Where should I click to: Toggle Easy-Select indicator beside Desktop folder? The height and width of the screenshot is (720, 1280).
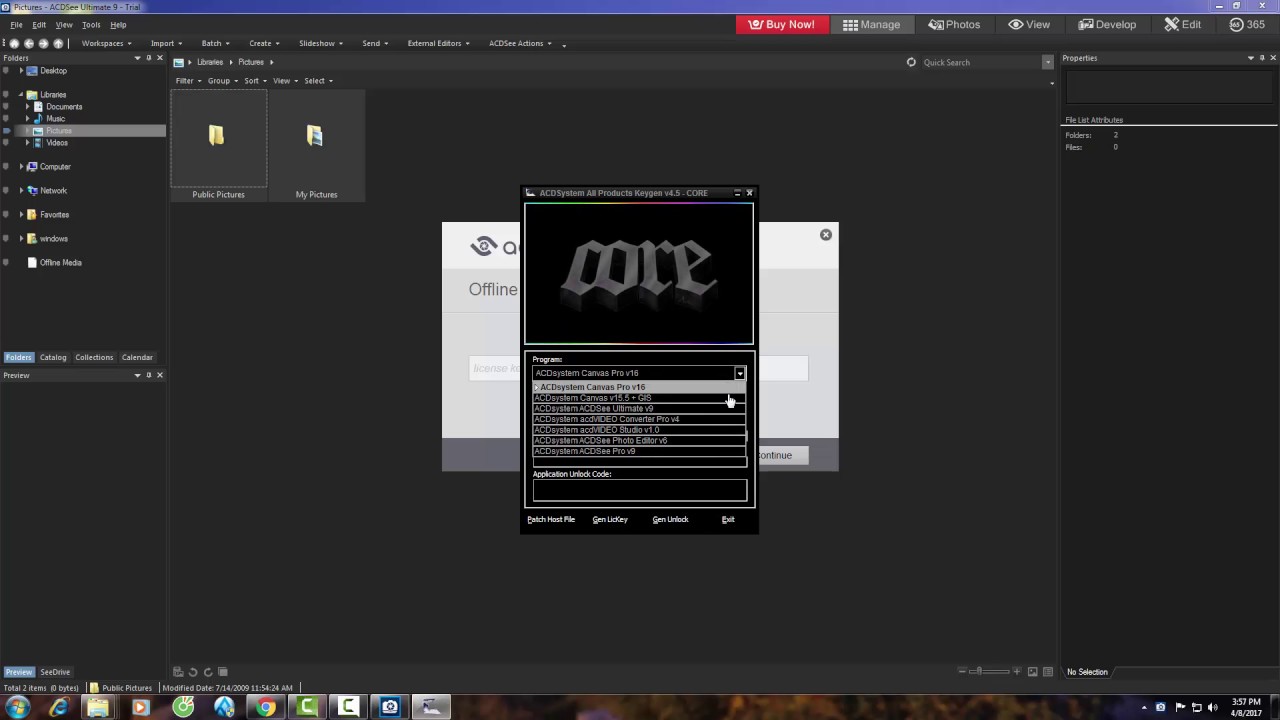(6, 71)
